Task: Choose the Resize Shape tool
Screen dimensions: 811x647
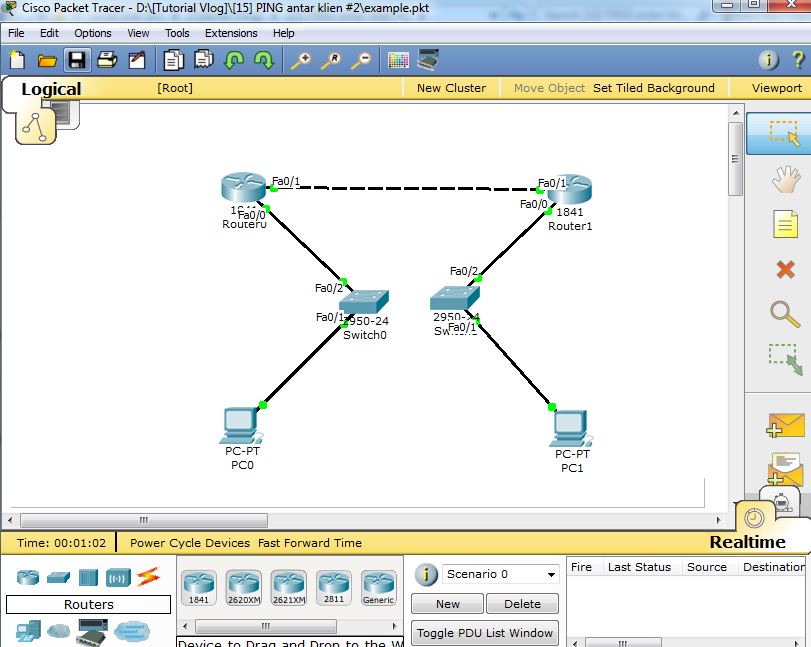Action: 785,359
